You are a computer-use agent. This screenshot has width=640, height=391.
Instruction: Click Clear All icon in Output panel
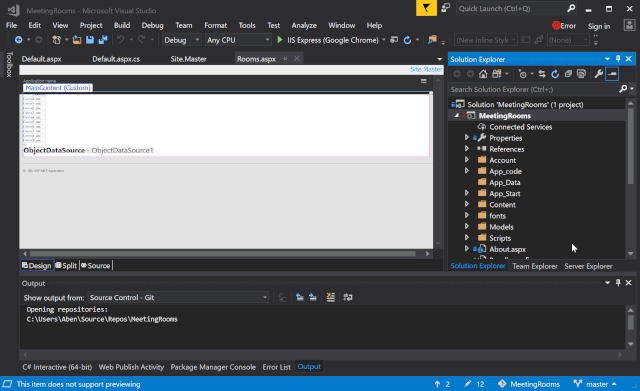tap(331, 298)
